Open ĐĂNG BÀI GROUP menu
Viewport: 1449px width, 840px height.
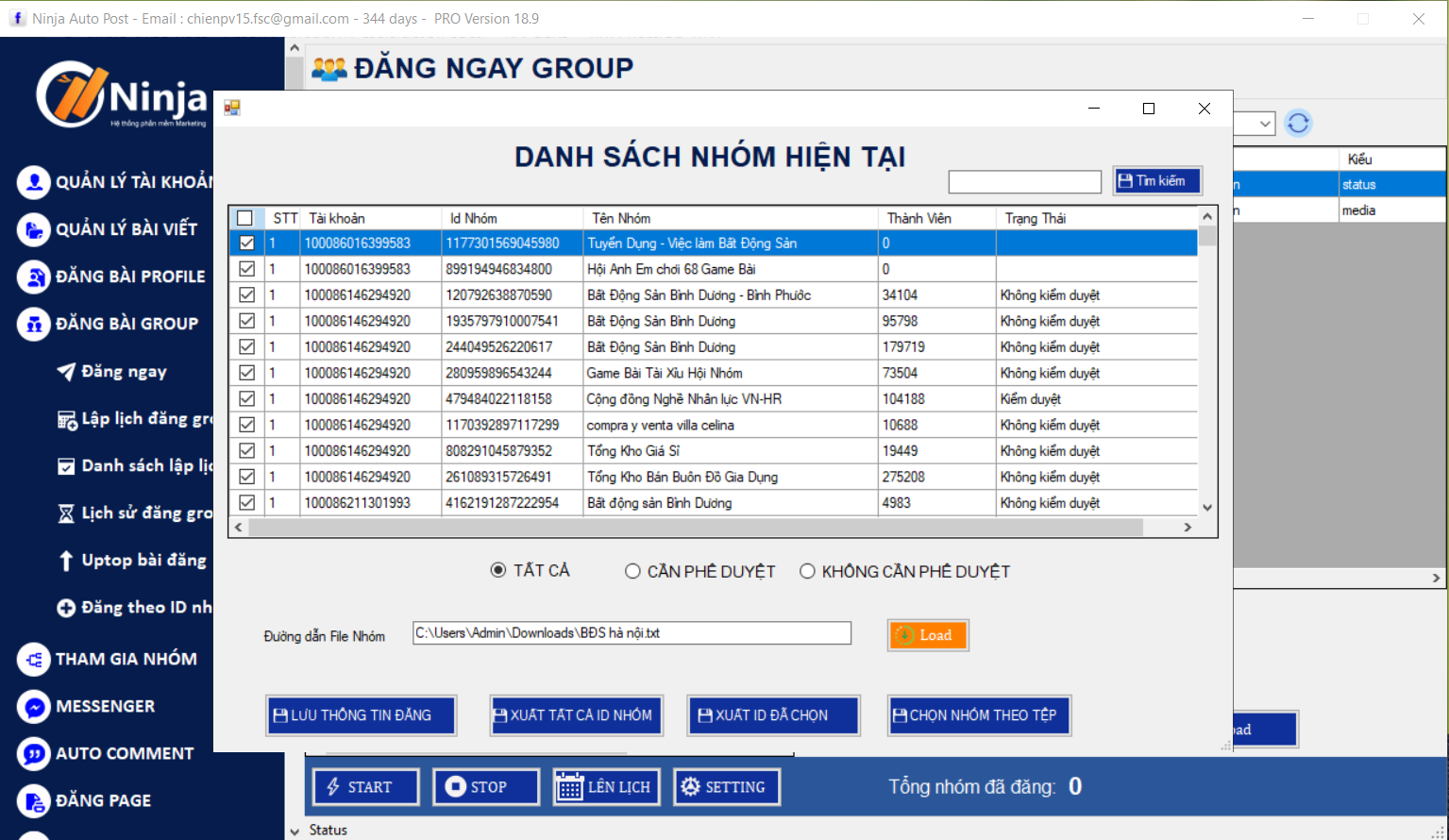click(x=127, y=324)
